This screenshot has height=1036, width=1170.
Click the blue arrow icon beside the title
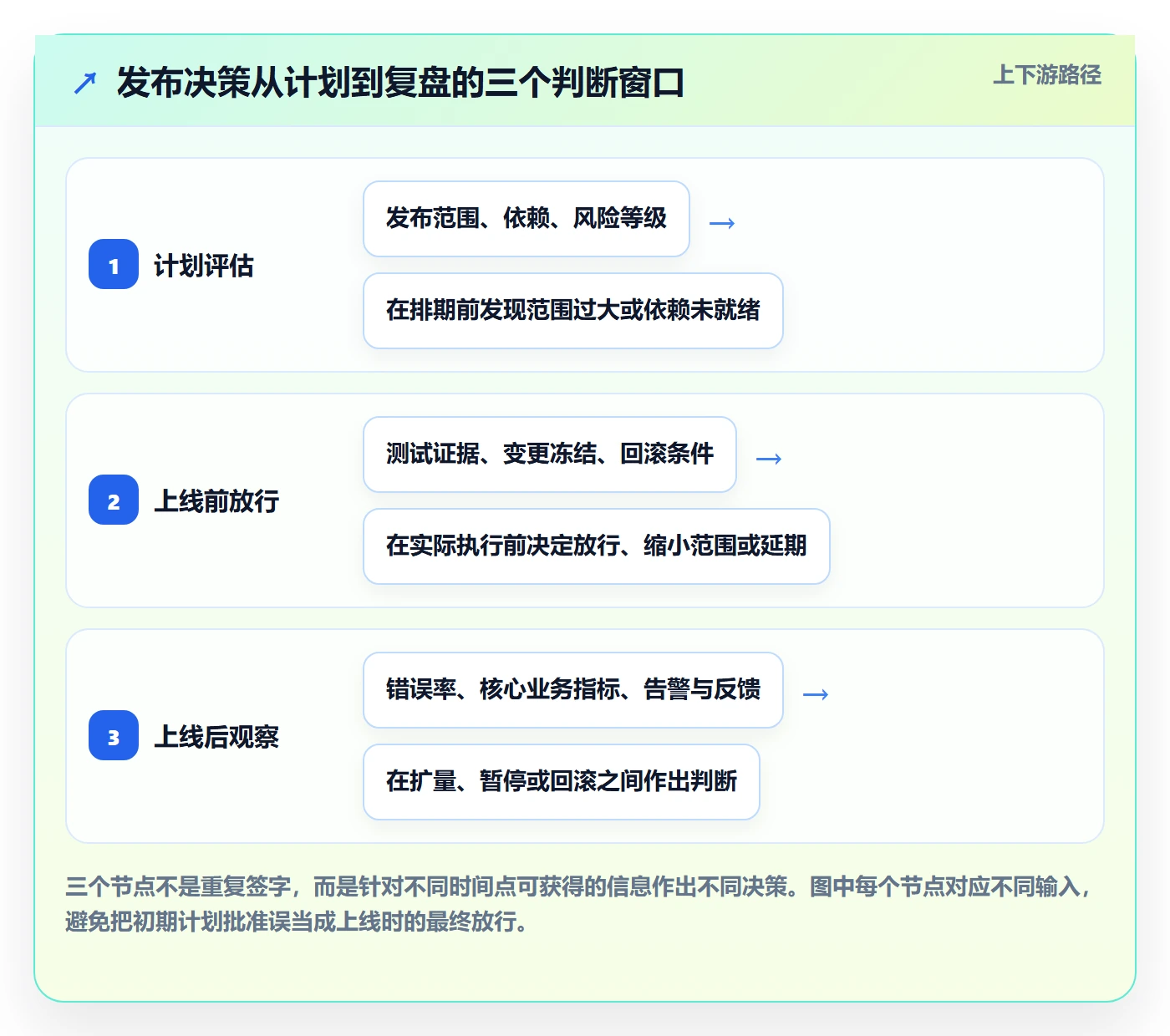tap(85, 83)
